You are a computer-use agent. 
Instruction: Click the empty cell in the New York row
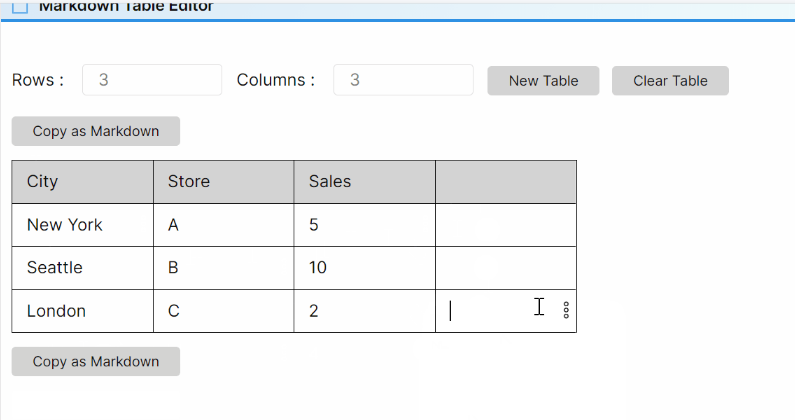(x=505, y=225)
